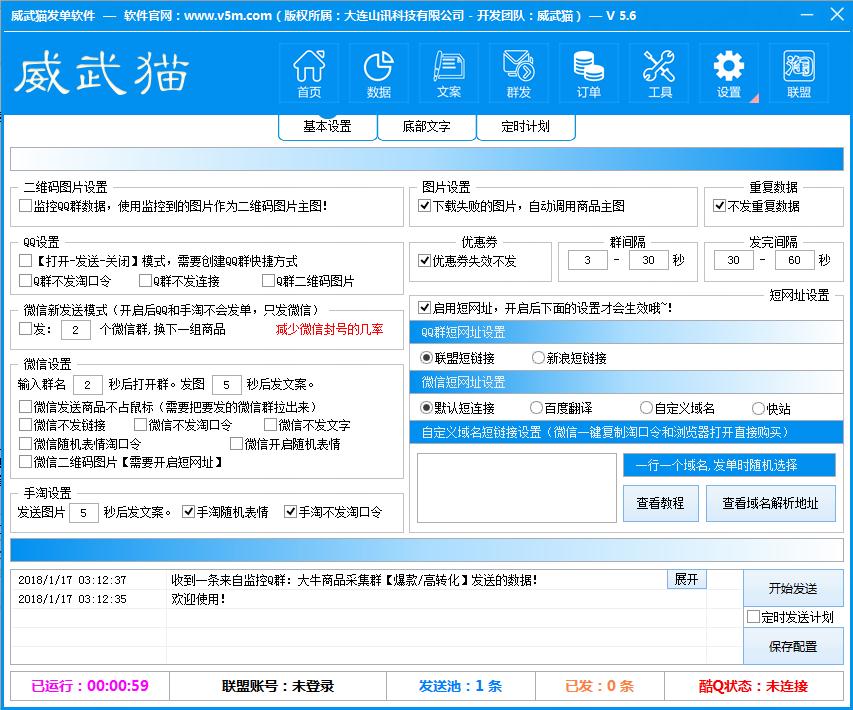Click 开始发送 button
The height and width of the screenshot is (710, 853).
793,588
